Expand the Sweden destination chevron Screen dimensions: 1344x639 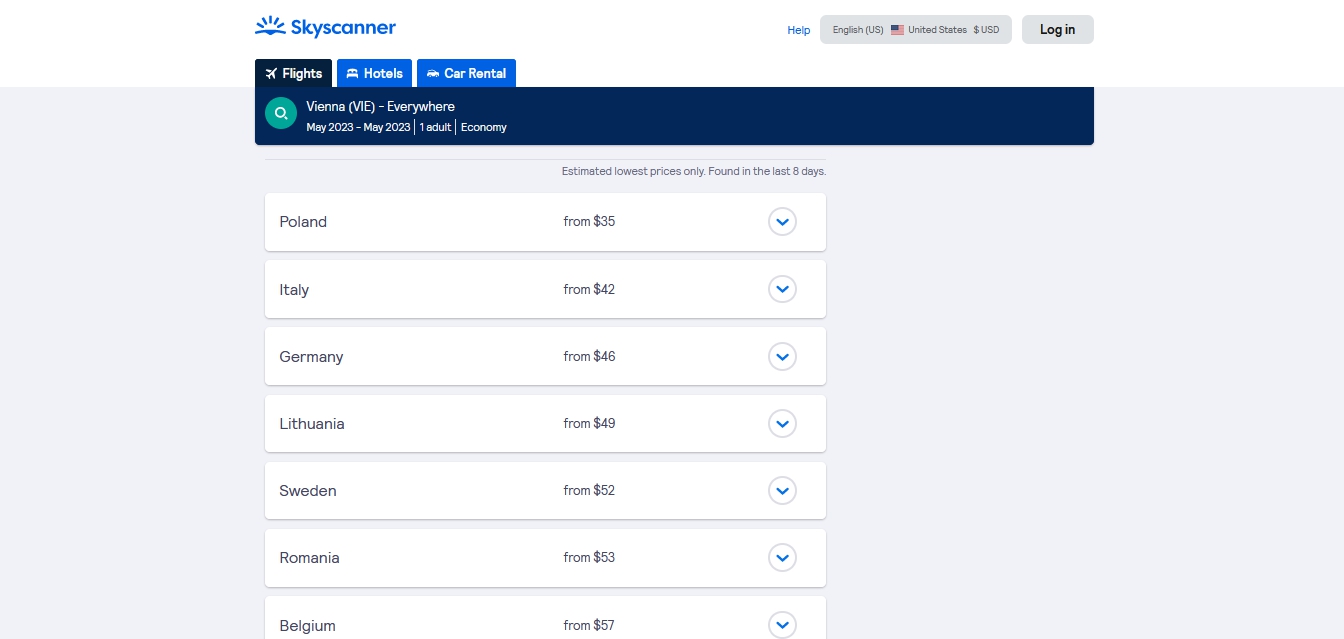click(783, 490)
